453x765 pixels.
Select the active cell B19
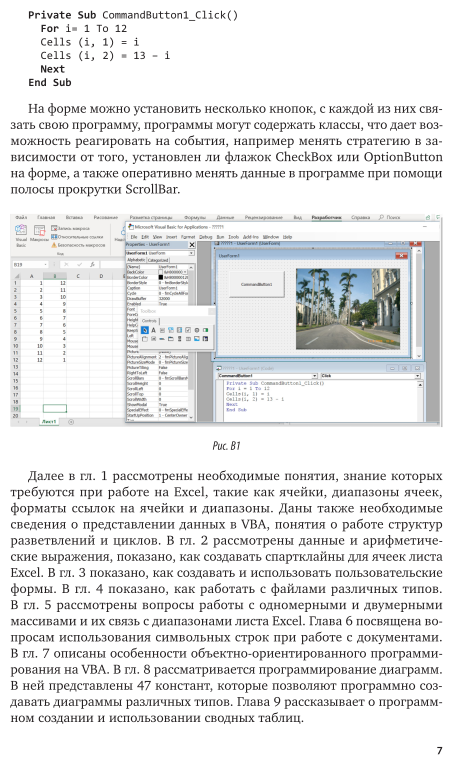pos(55,409)
